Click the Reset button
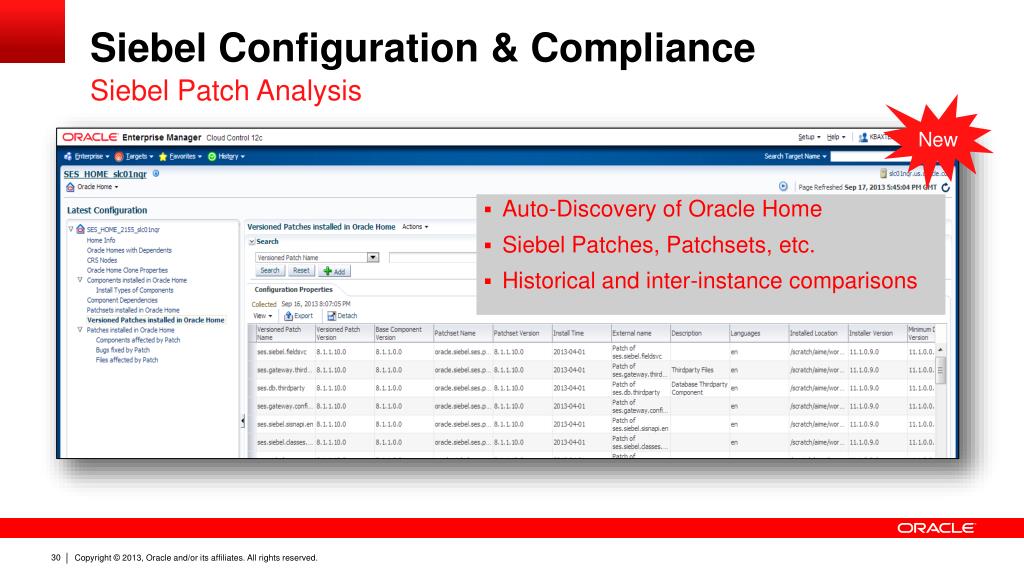Image resolution: width=1024 pixels, height=576 pixels. pyautogui.click(x=301, y=270)
